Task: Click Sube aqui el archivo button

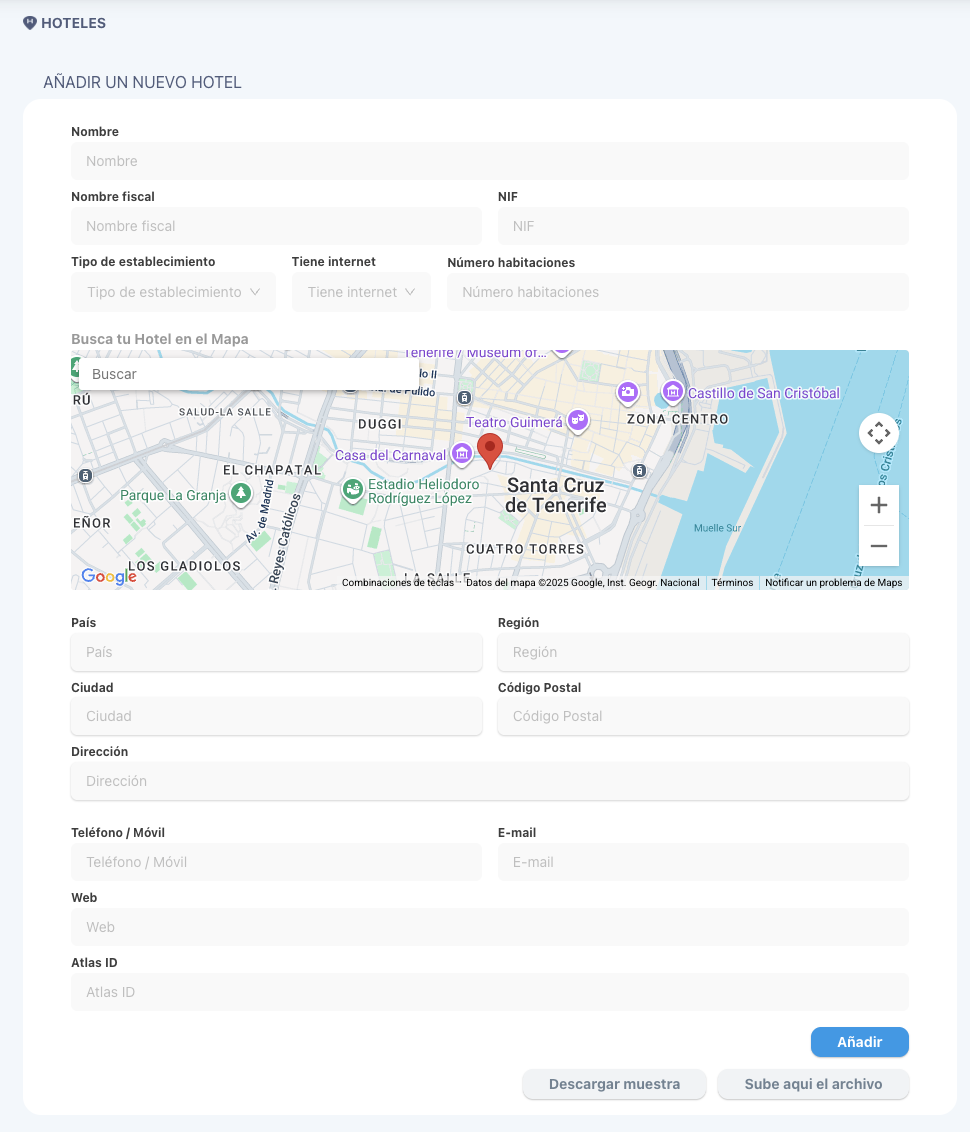Action: [x=813, y=1084]
